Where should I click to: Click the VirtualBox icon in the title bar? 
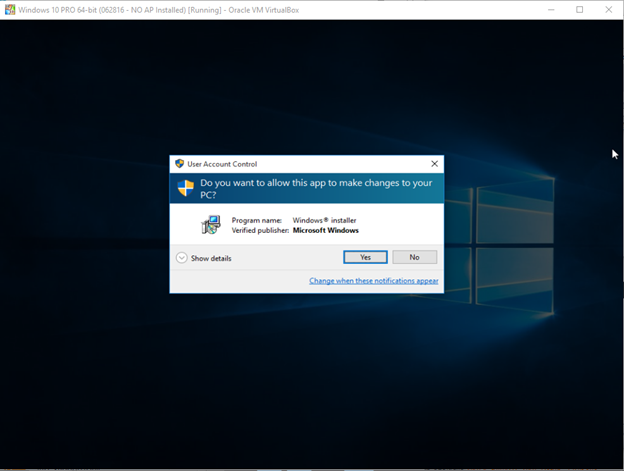(9, 9)
